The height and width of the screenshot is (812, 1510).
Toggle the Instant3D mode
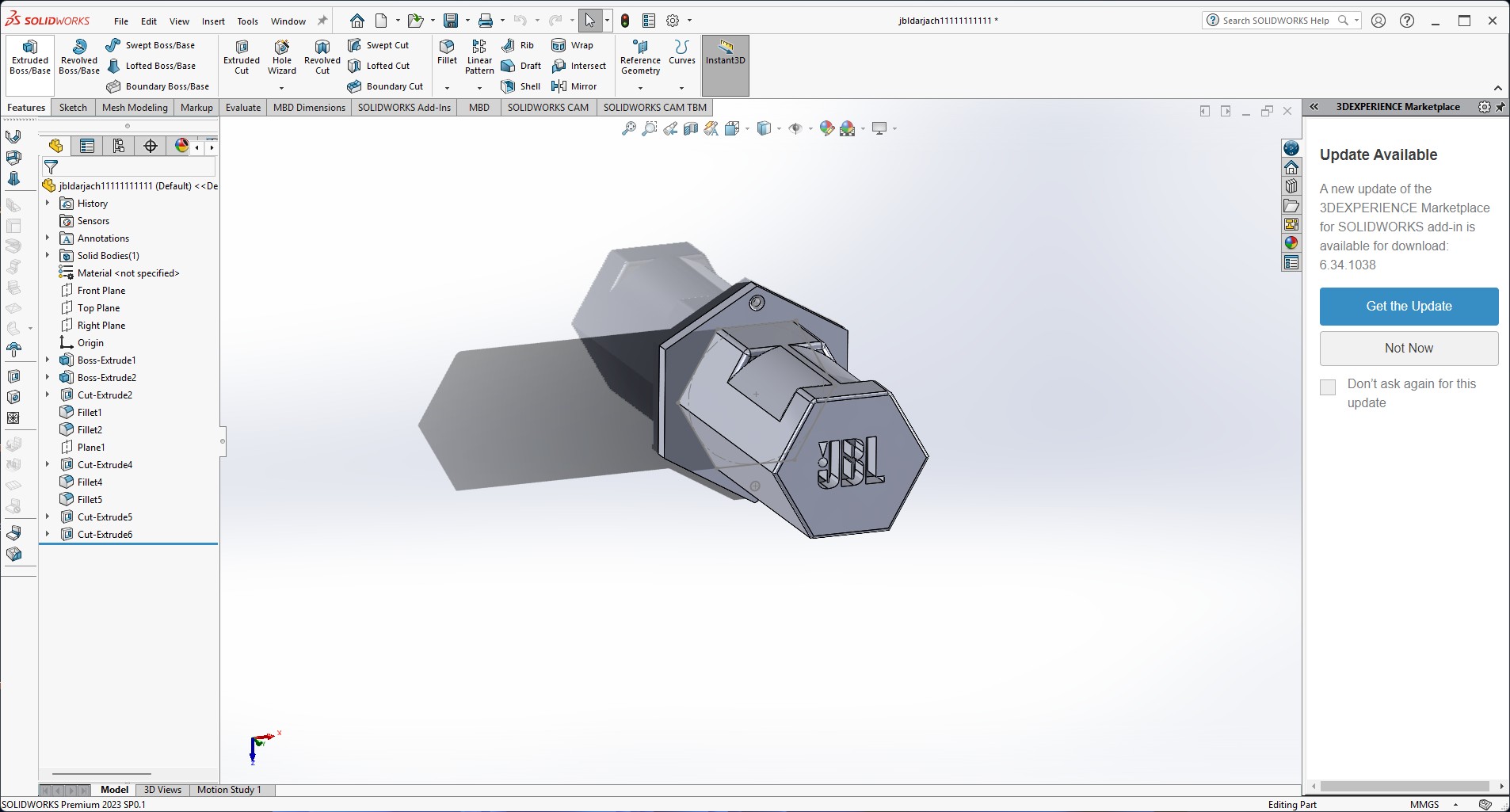726,66
